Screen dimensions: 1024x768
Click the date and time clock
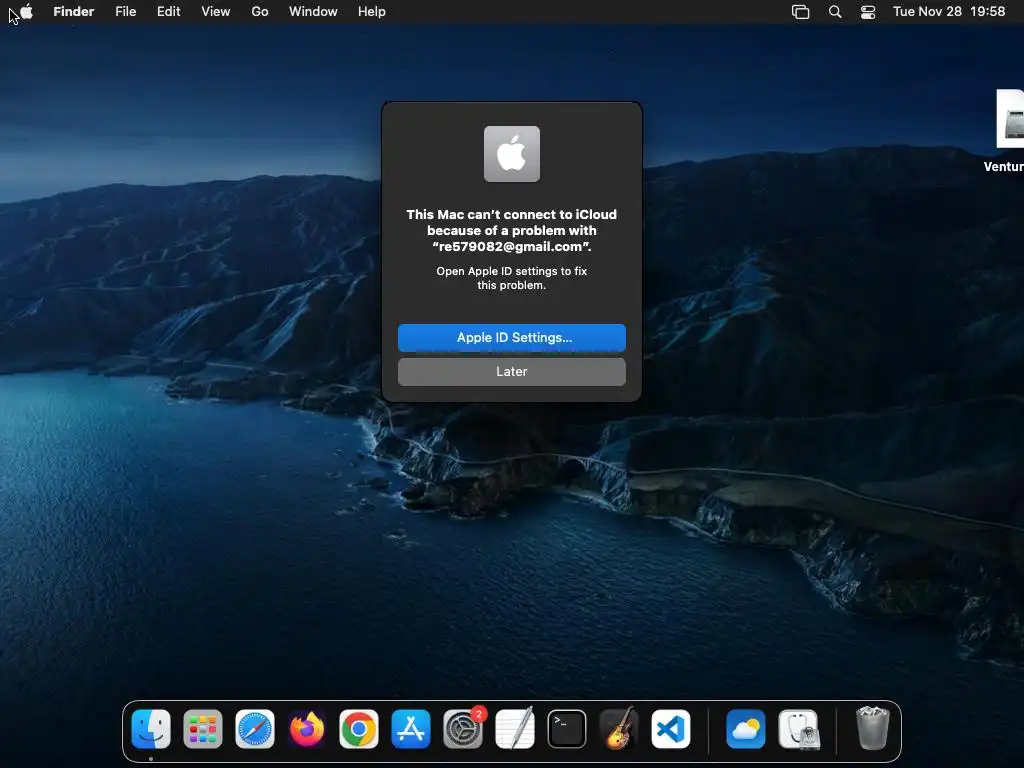click(x=949, y=12)
